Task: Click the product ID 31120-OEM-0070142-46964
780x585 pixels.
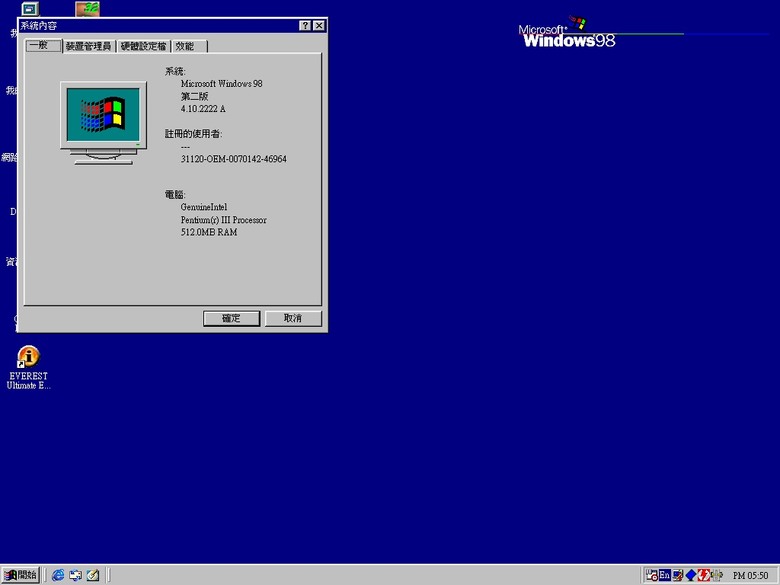Action: click(233, 159)
